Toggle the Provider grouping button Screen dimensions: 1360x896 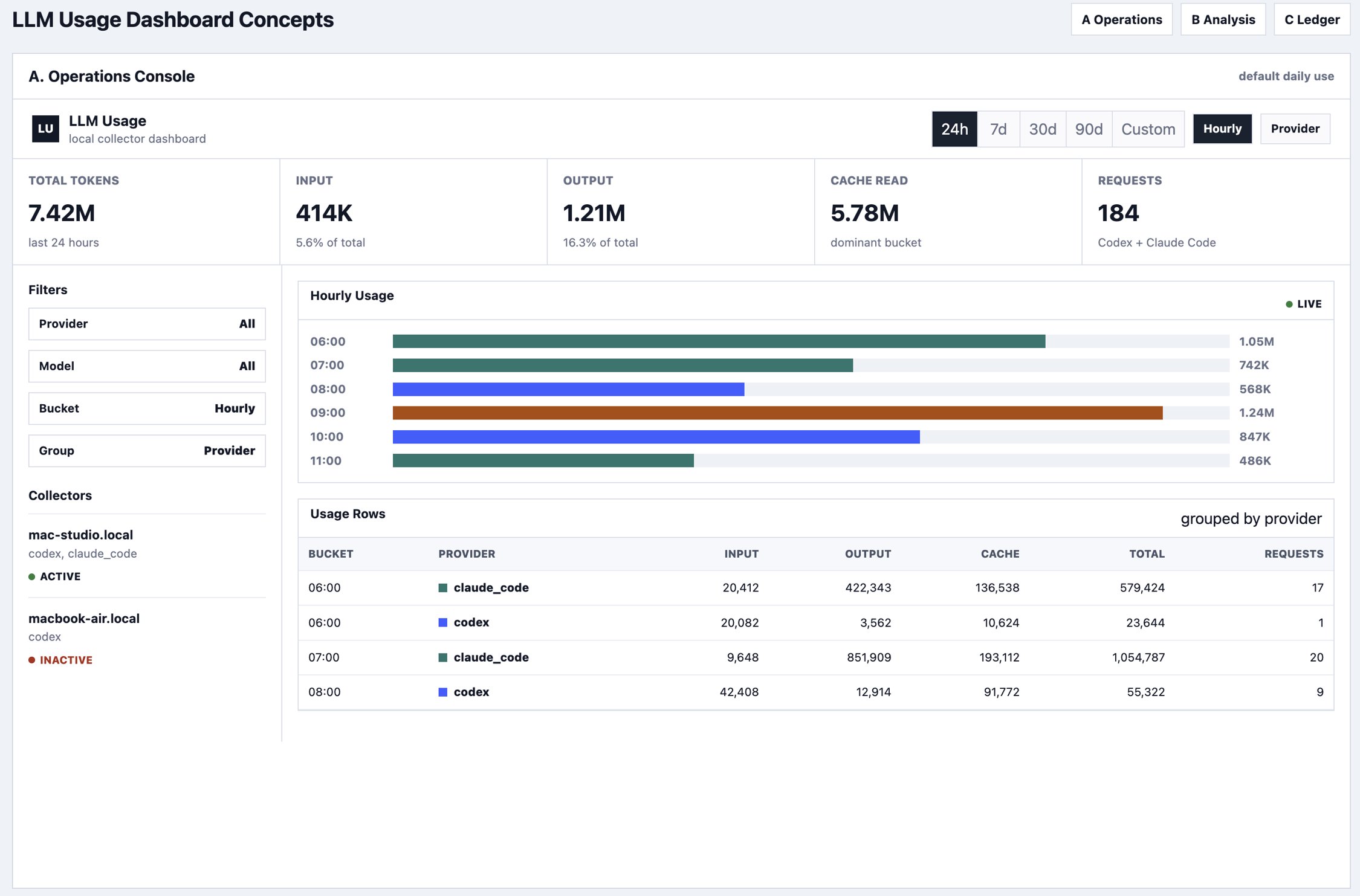coord(1295,129)
